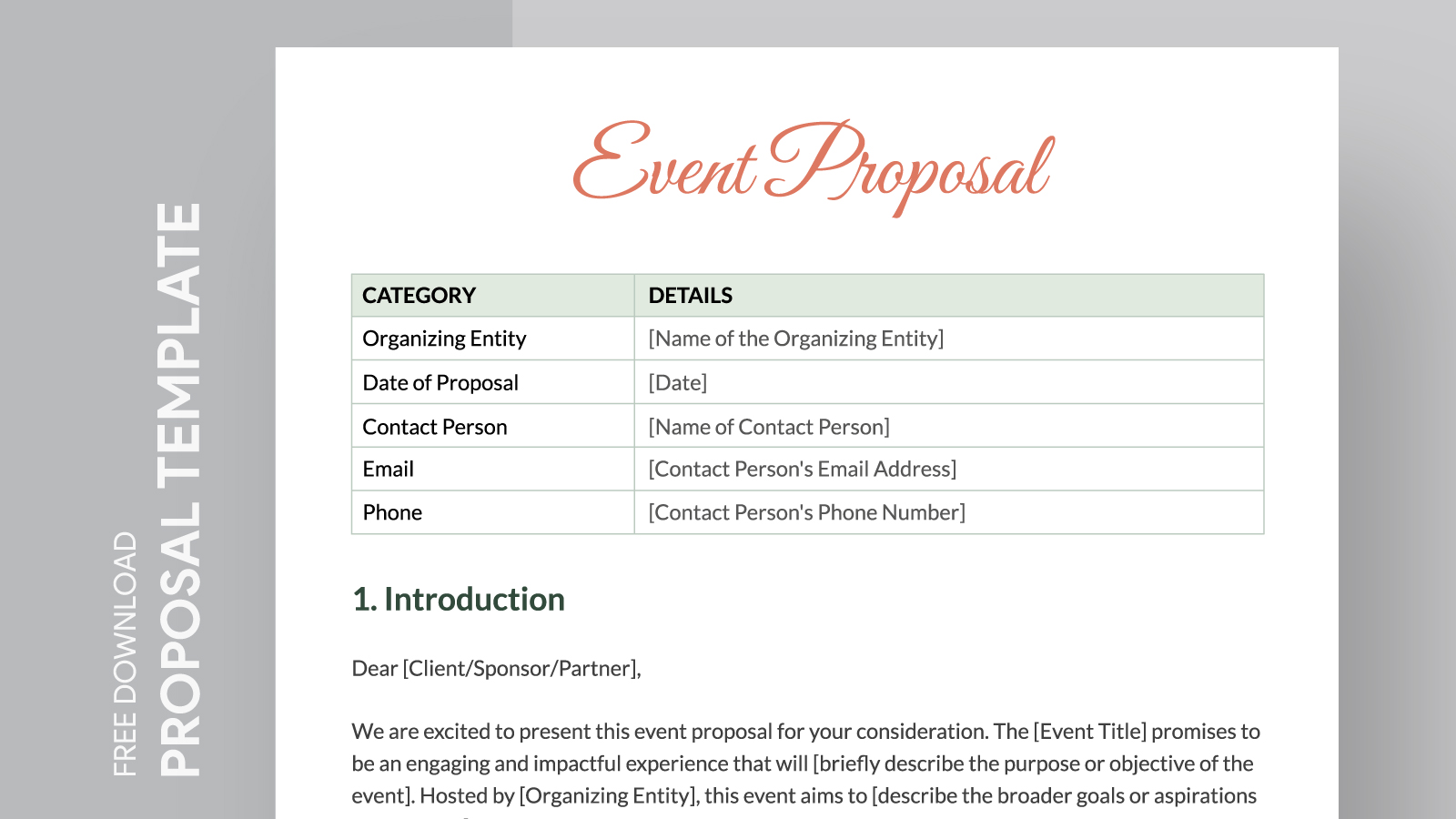Click the Event Proposal script title
This screenshot has height=819, width=1456.
[813, 166]
